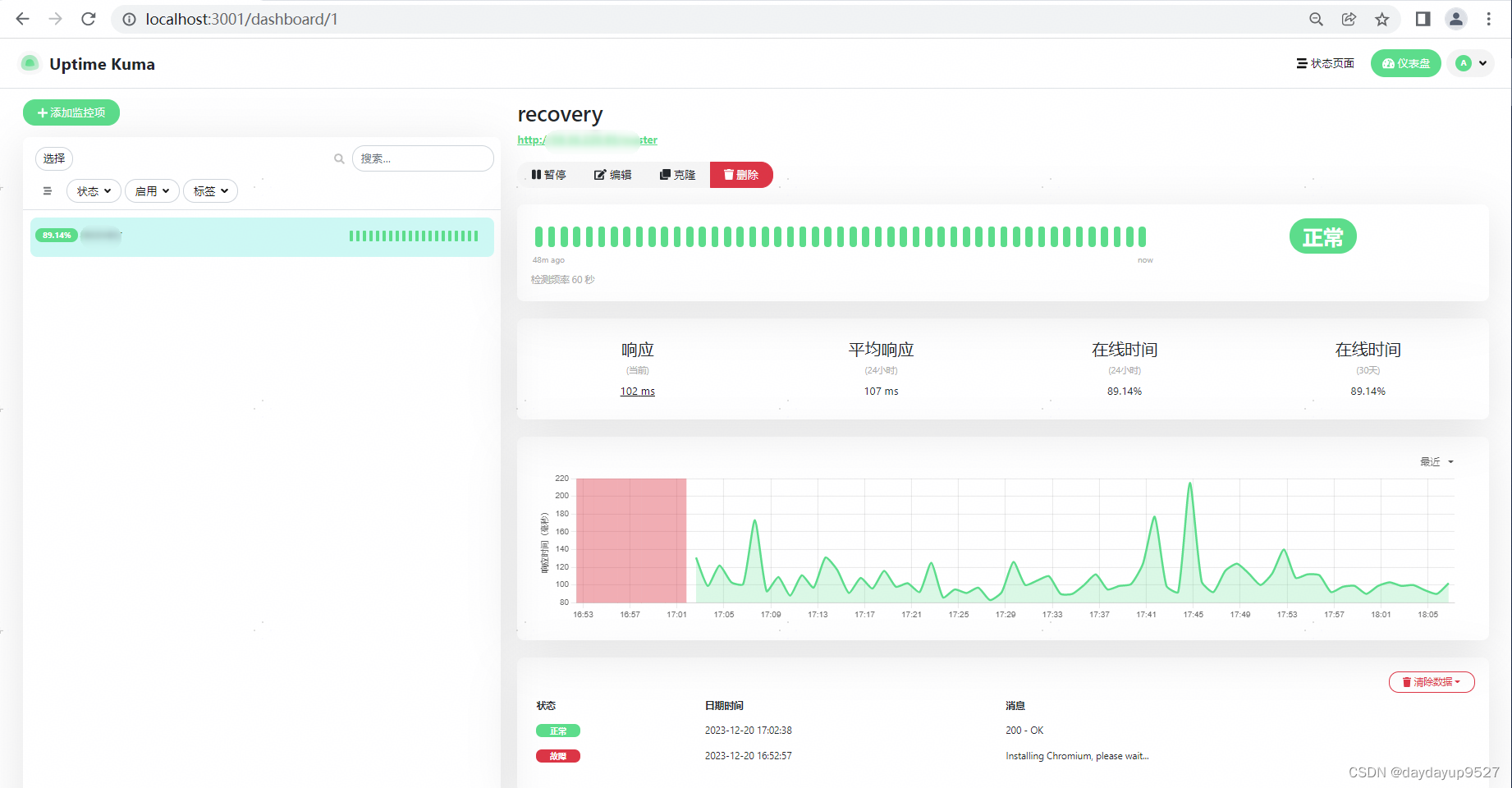
Task: Expand the 状态 status filter dropdown
Action: [x=94, y=191]
